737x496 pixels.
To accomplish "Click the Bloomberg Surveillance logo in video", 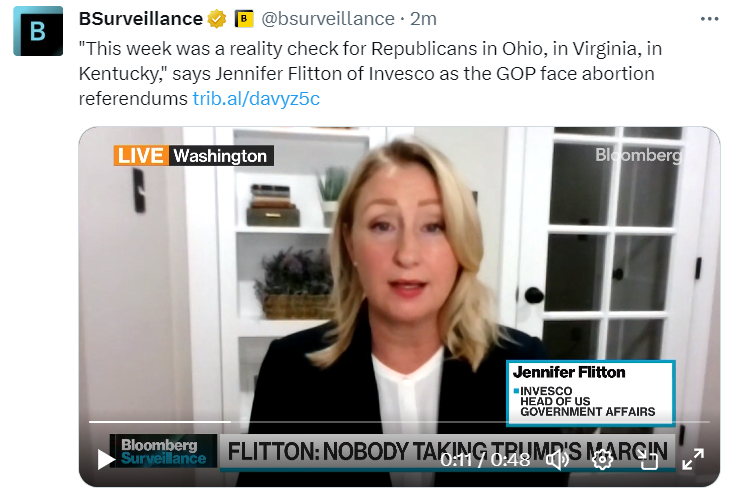I will pyautogui.click(x=164, y=451).
